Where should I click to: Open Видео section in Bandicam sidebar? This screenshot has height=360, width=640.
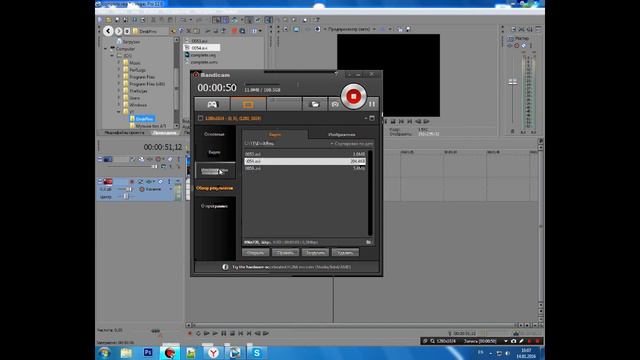point(214,152)
